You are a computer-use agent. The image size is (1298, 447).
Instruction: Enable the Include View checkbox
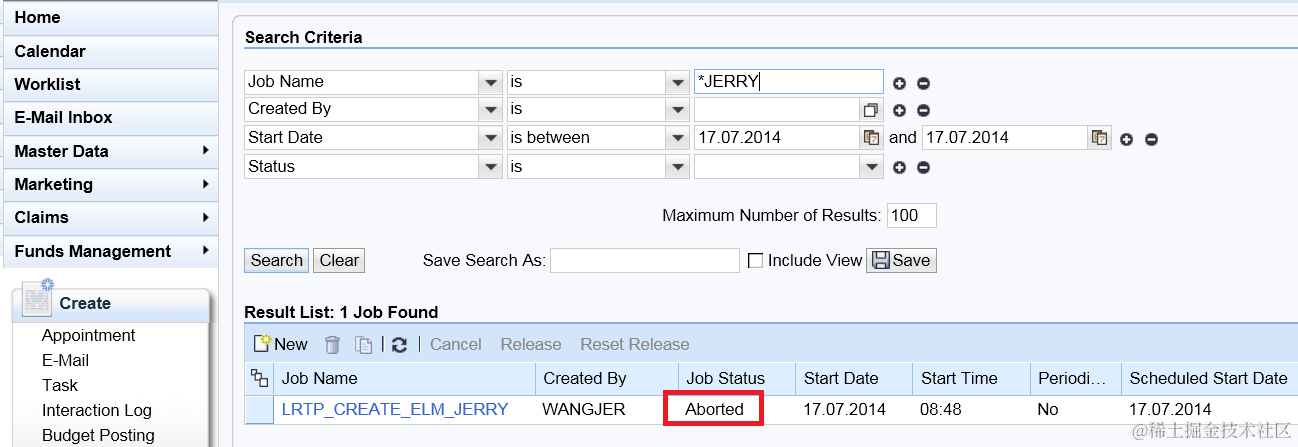pos(756,261)
